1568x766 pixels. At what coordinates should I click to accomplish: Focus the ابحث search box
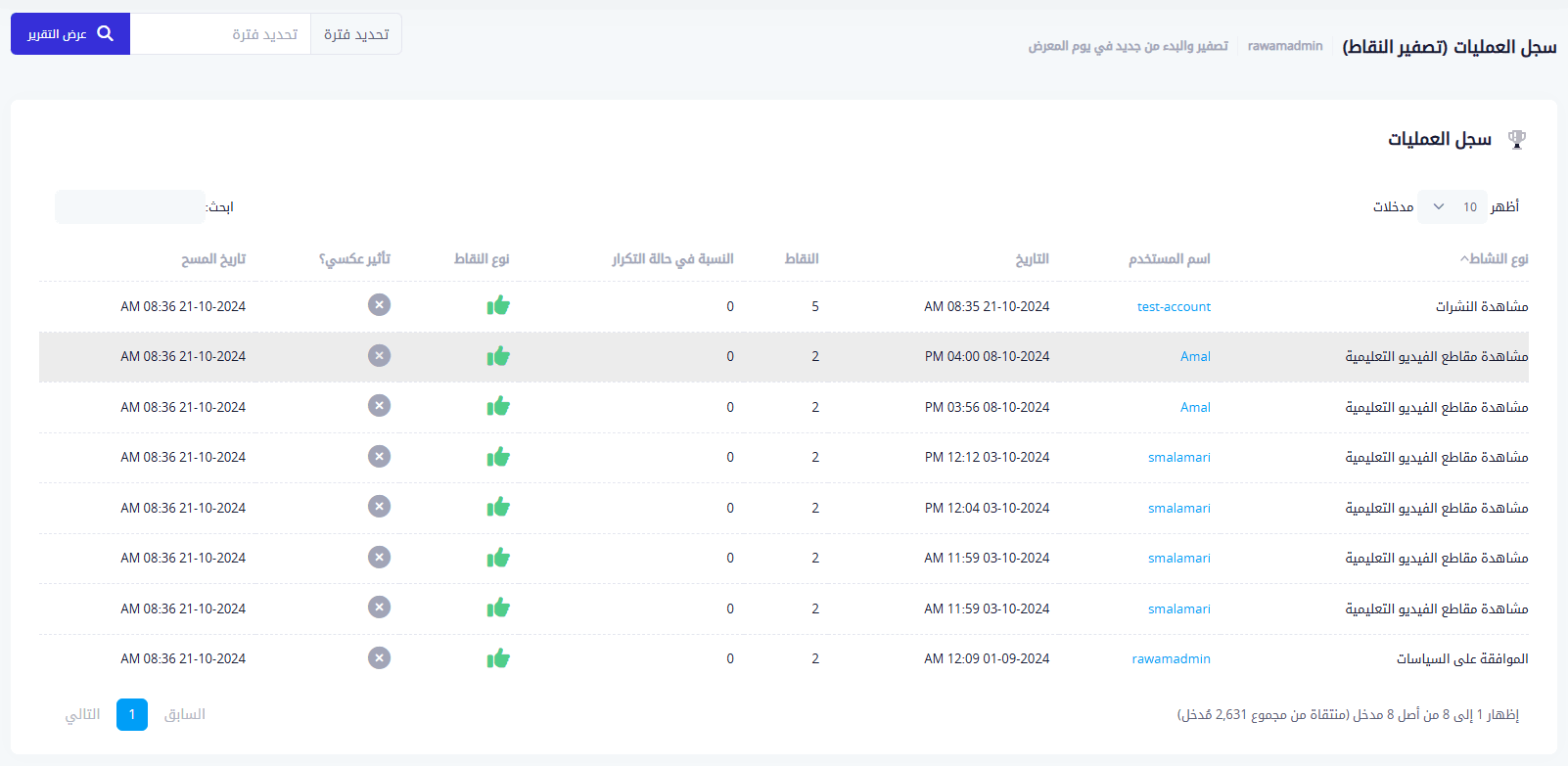coord(129,207)
